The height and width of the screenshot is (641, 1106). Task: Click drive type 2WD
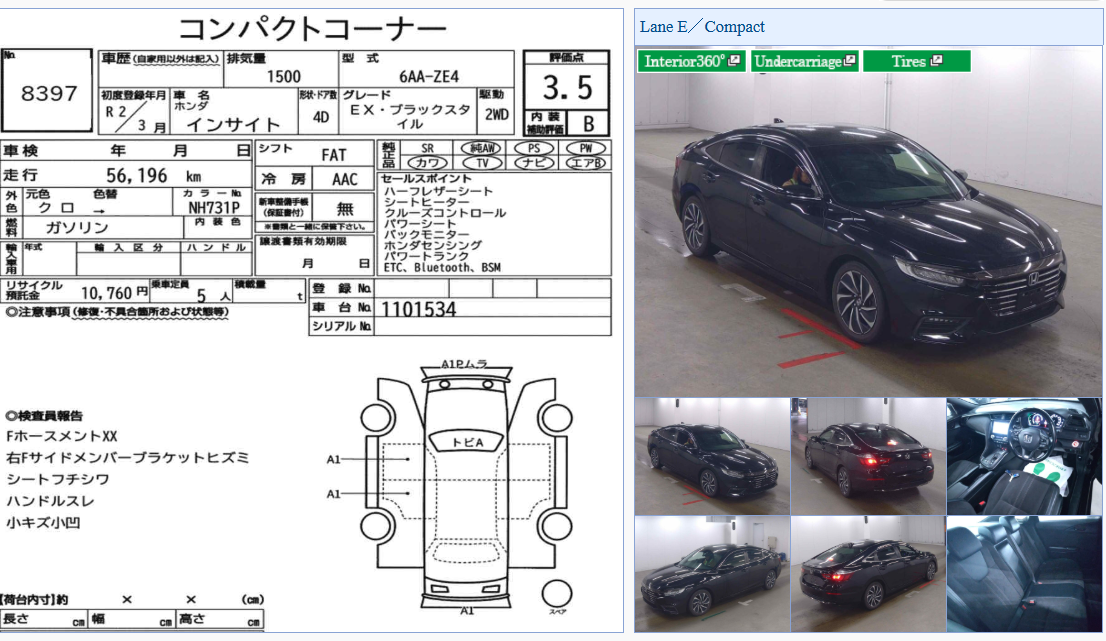click(497, 114)
